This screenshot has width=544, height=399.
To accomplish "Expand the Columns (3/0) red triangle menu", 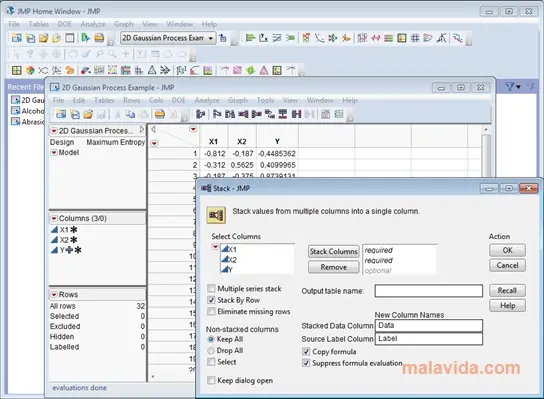I will coord(54,219).
